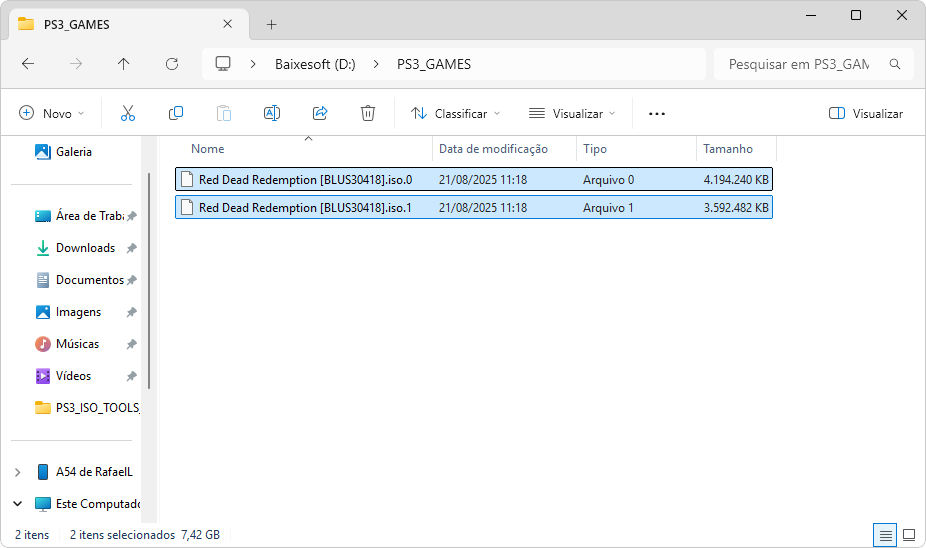Select Red Dead Redemption [BLUS30418].iso.1 file name
Image resolution: width=926 pixels, height=548 pixels.
point(305,207)
